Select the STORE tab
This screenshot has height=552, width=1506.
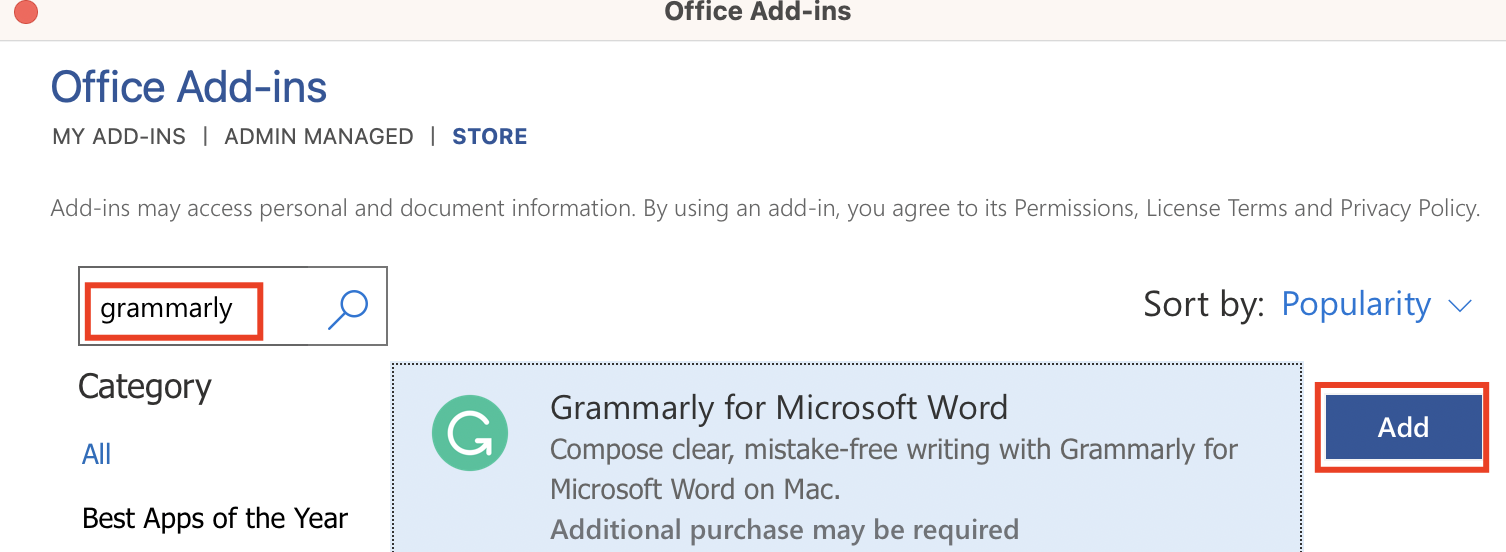click(490, 137)
